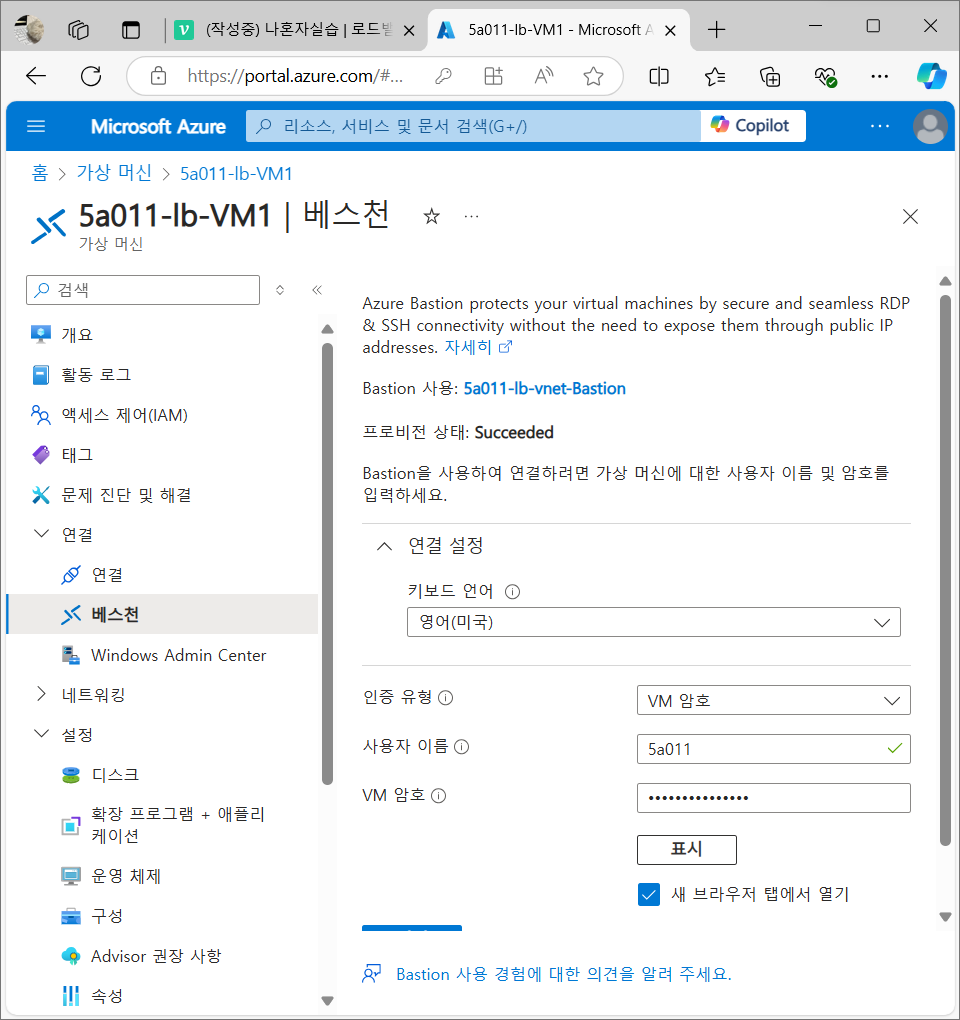Viewport: 960px width, 1020px height.
Task: Collapse the 연결 group in the sidebar
Action: [42, 534]
